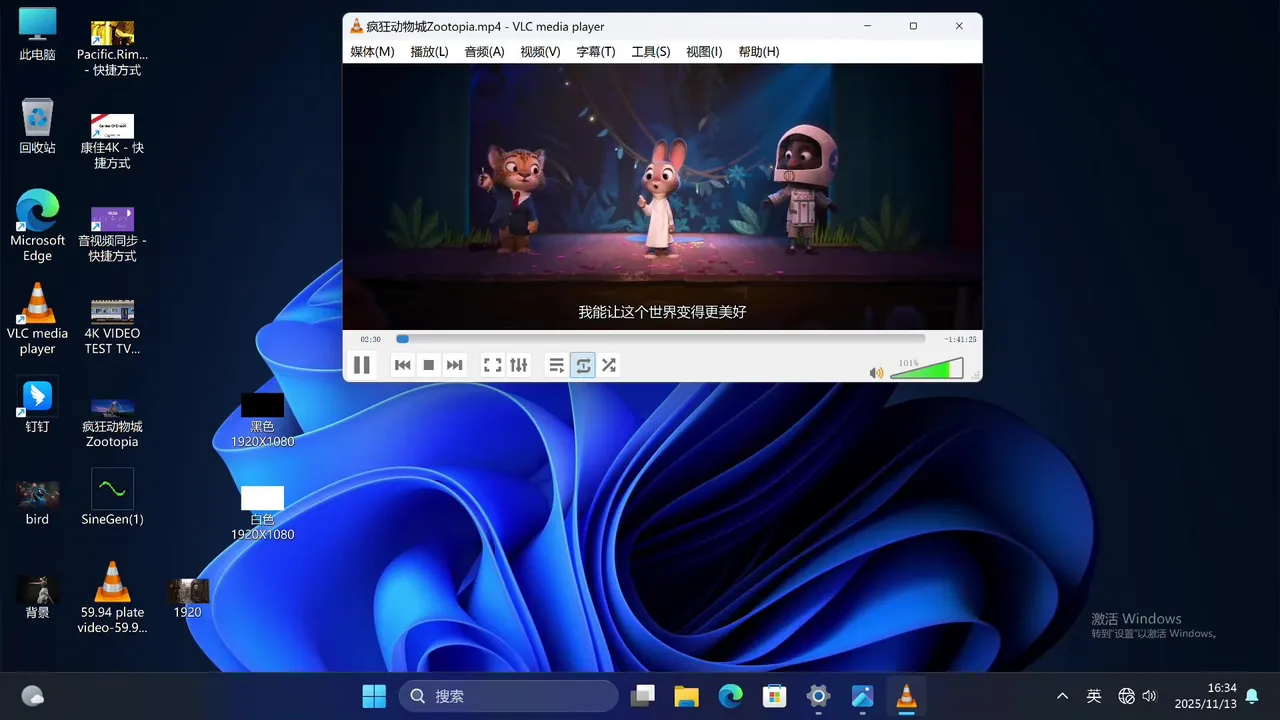Image resolution: width=1280 pixels, height=720 pixels.
Task: Open Edge from the taskbar
Action: click(730, 696)
